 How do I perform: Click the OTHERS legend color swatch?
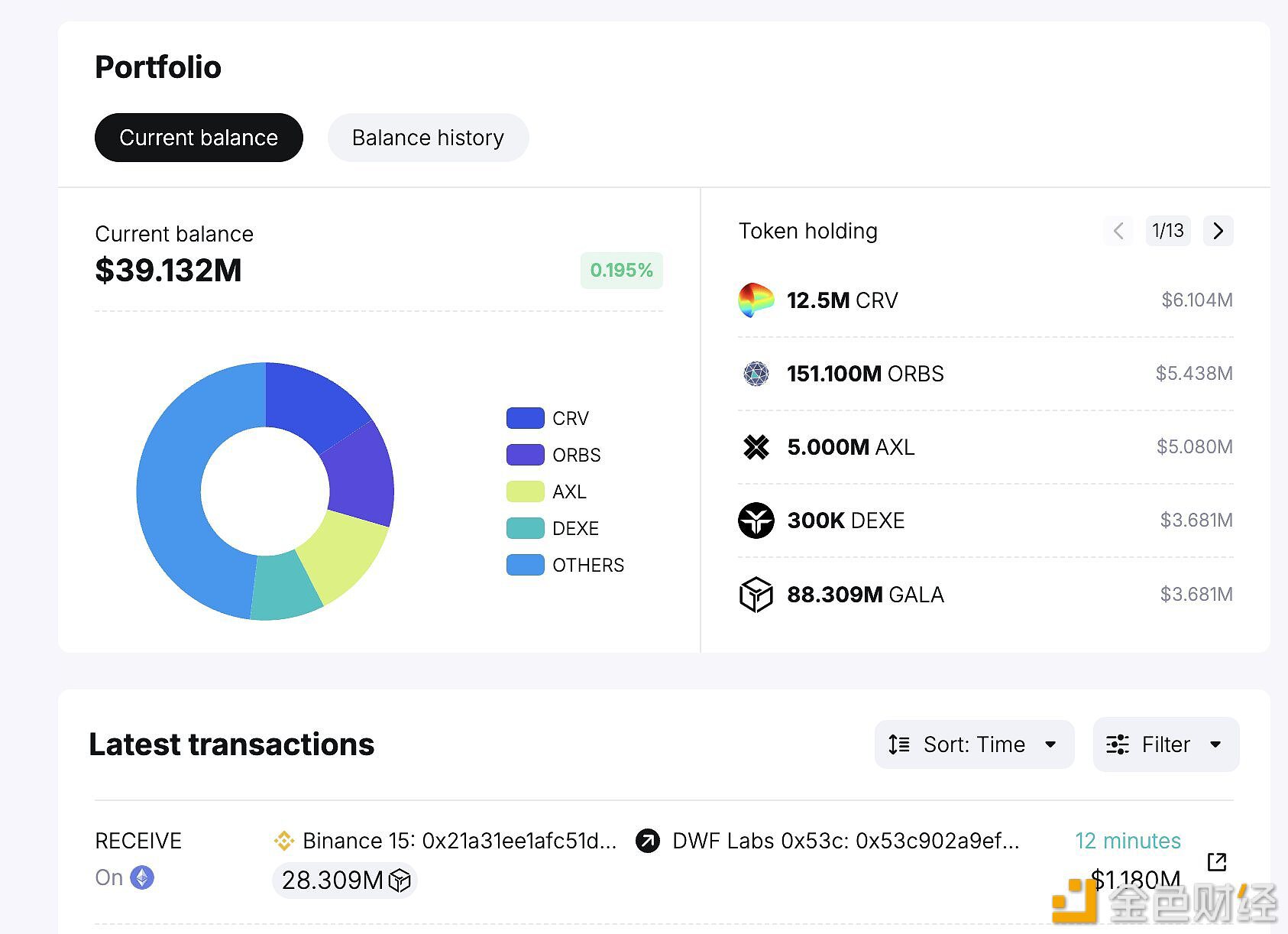coord(525,565)
